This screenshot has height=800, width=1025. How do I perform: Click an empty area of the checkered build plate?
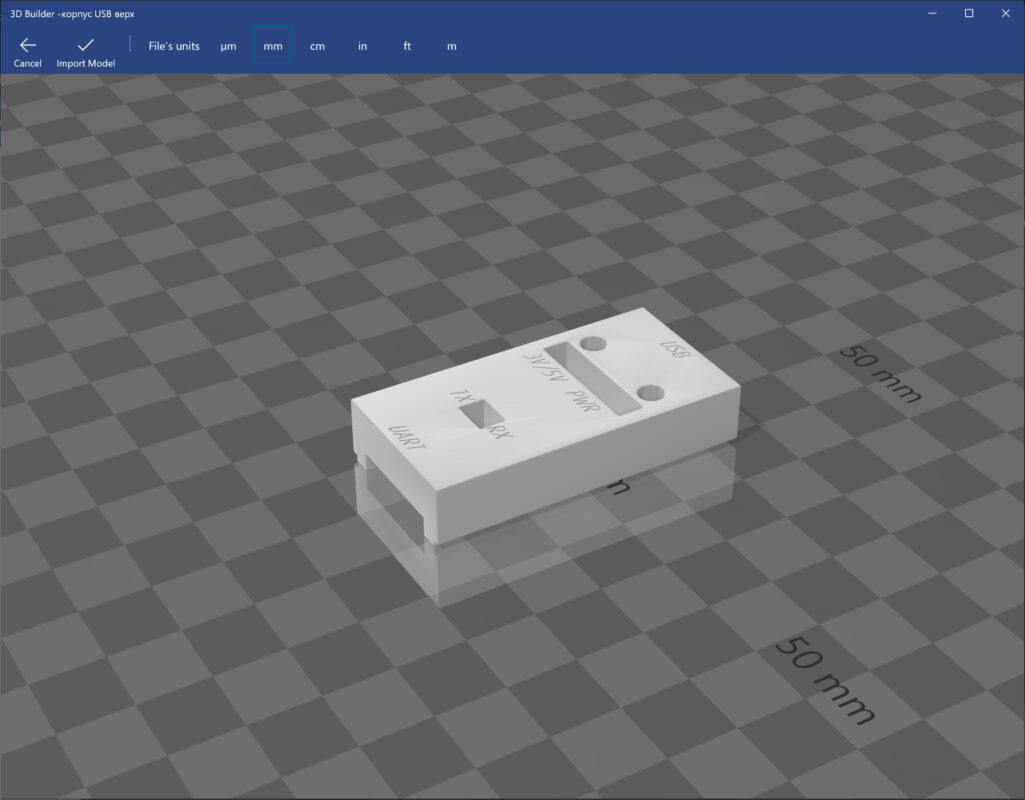(200, 650)
